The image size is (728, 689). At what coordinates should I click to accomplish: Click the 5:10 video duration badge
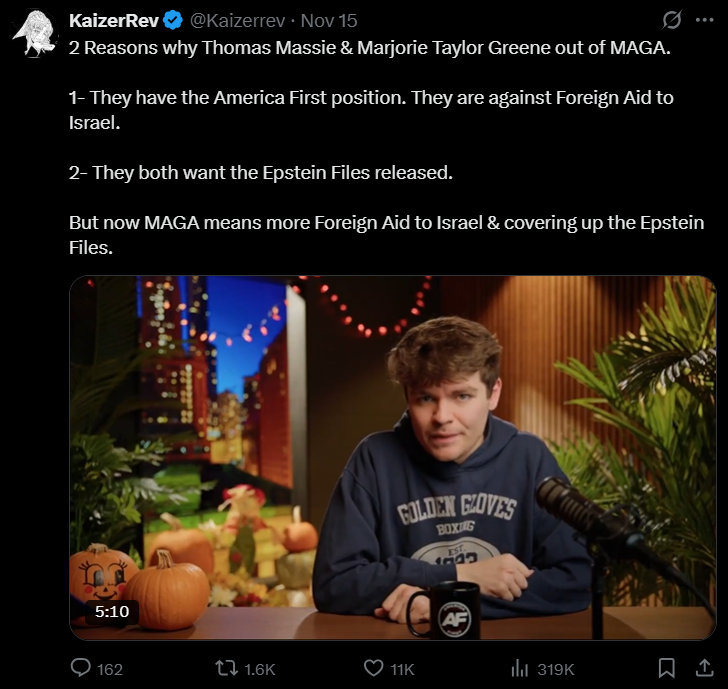[x=112, y=611]
